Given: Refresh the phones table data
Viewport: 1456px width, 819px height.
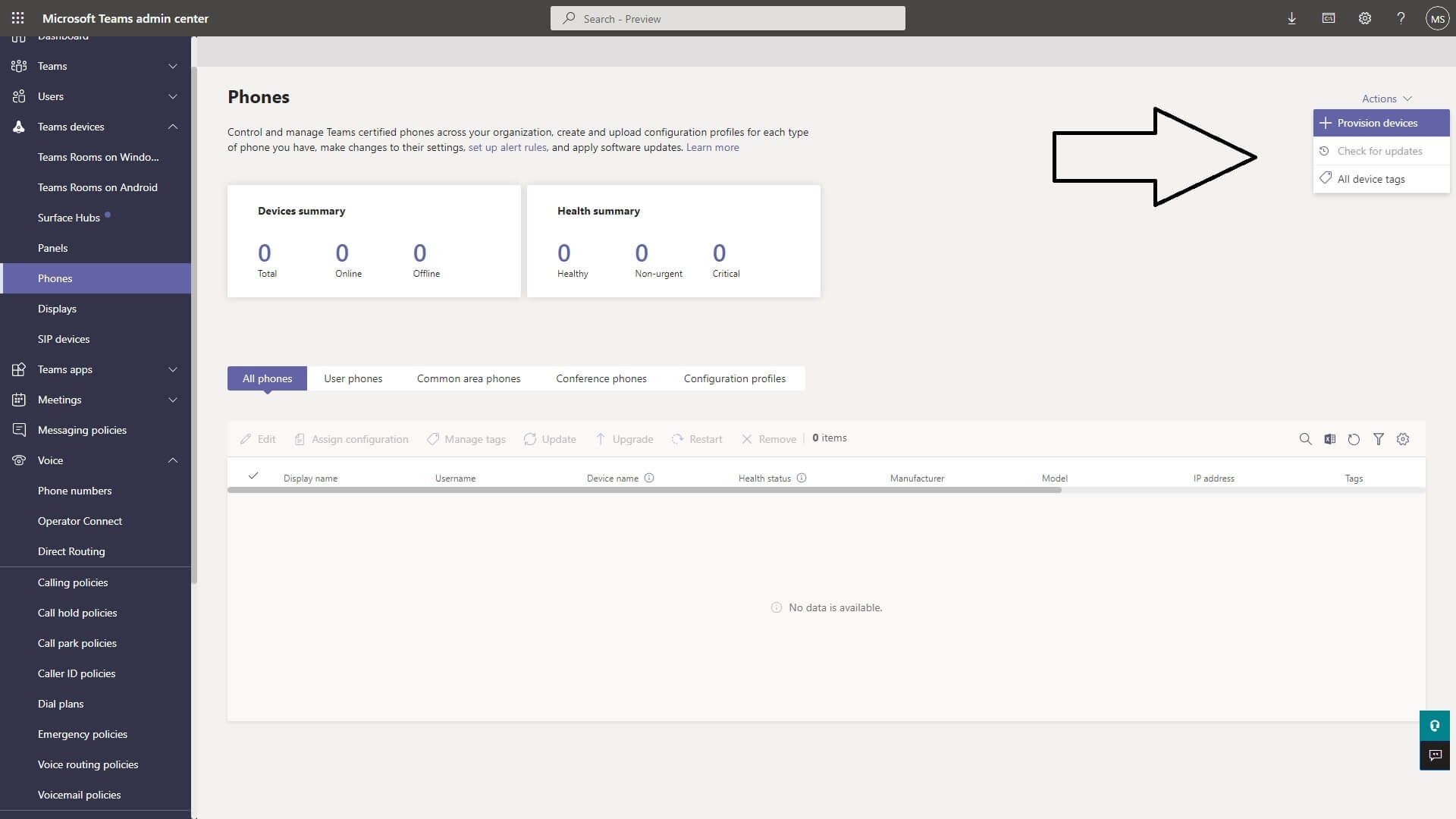Looking at the screenshot, I should point(1354,439).
